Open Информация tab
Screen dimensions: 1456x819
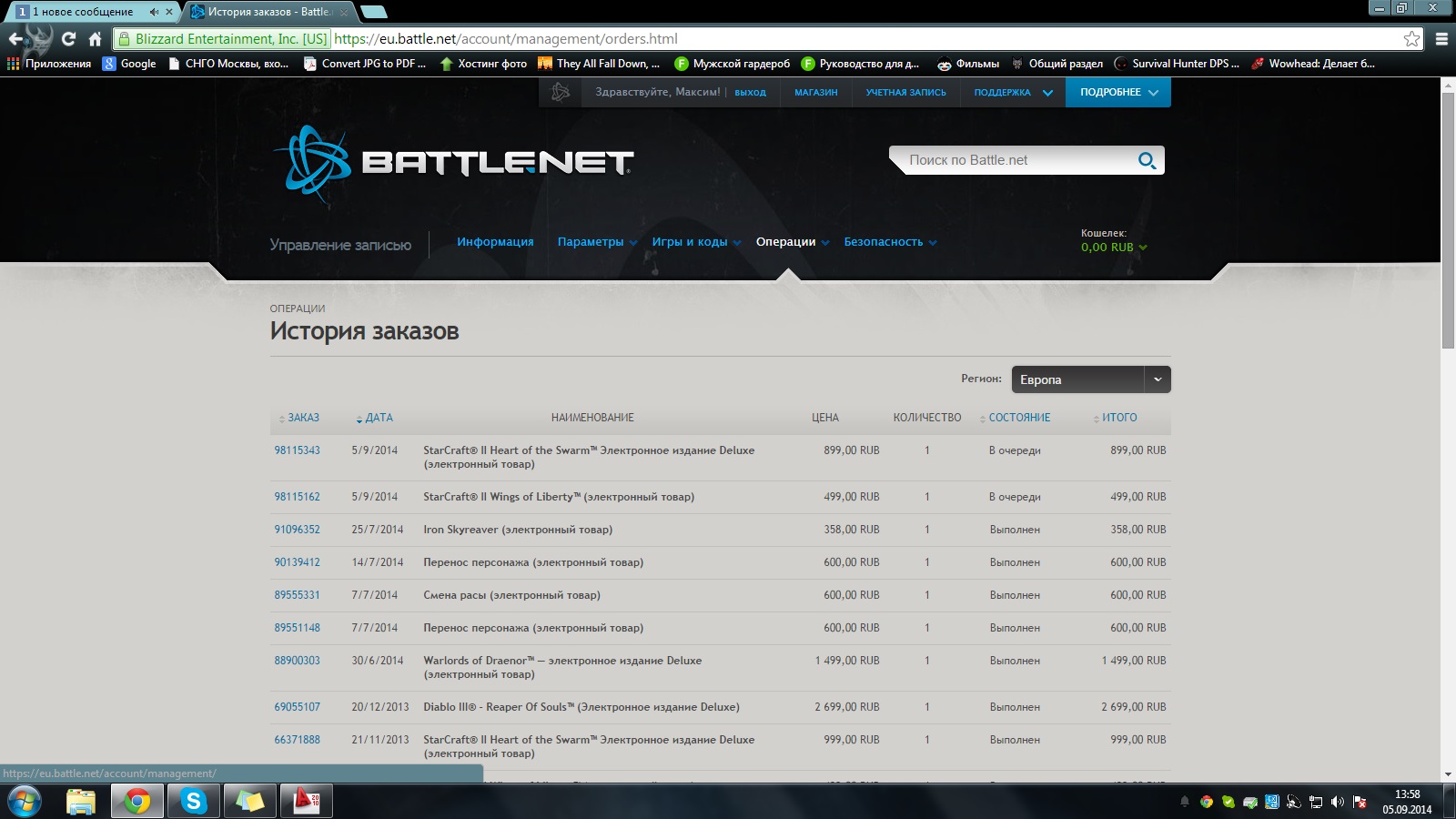(x=495, y=242)
